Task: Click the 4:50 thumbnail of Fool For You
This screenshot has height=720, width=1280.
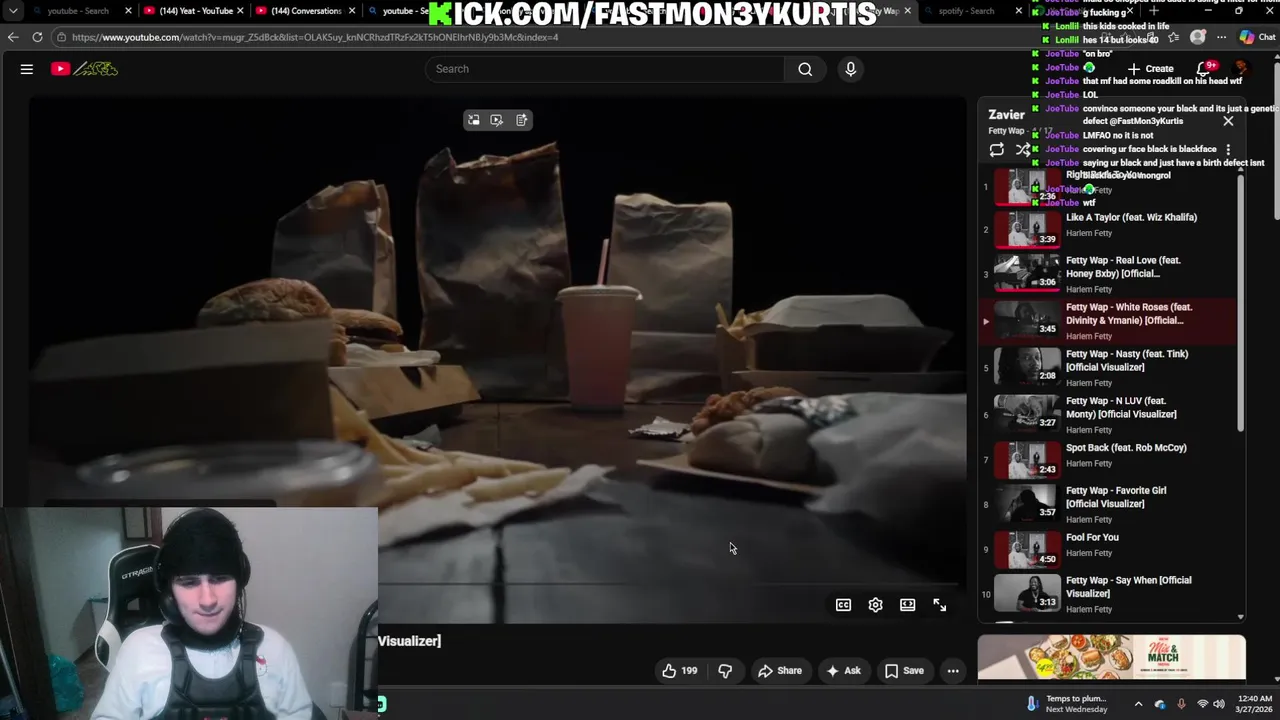Action: coord(1027,549)
